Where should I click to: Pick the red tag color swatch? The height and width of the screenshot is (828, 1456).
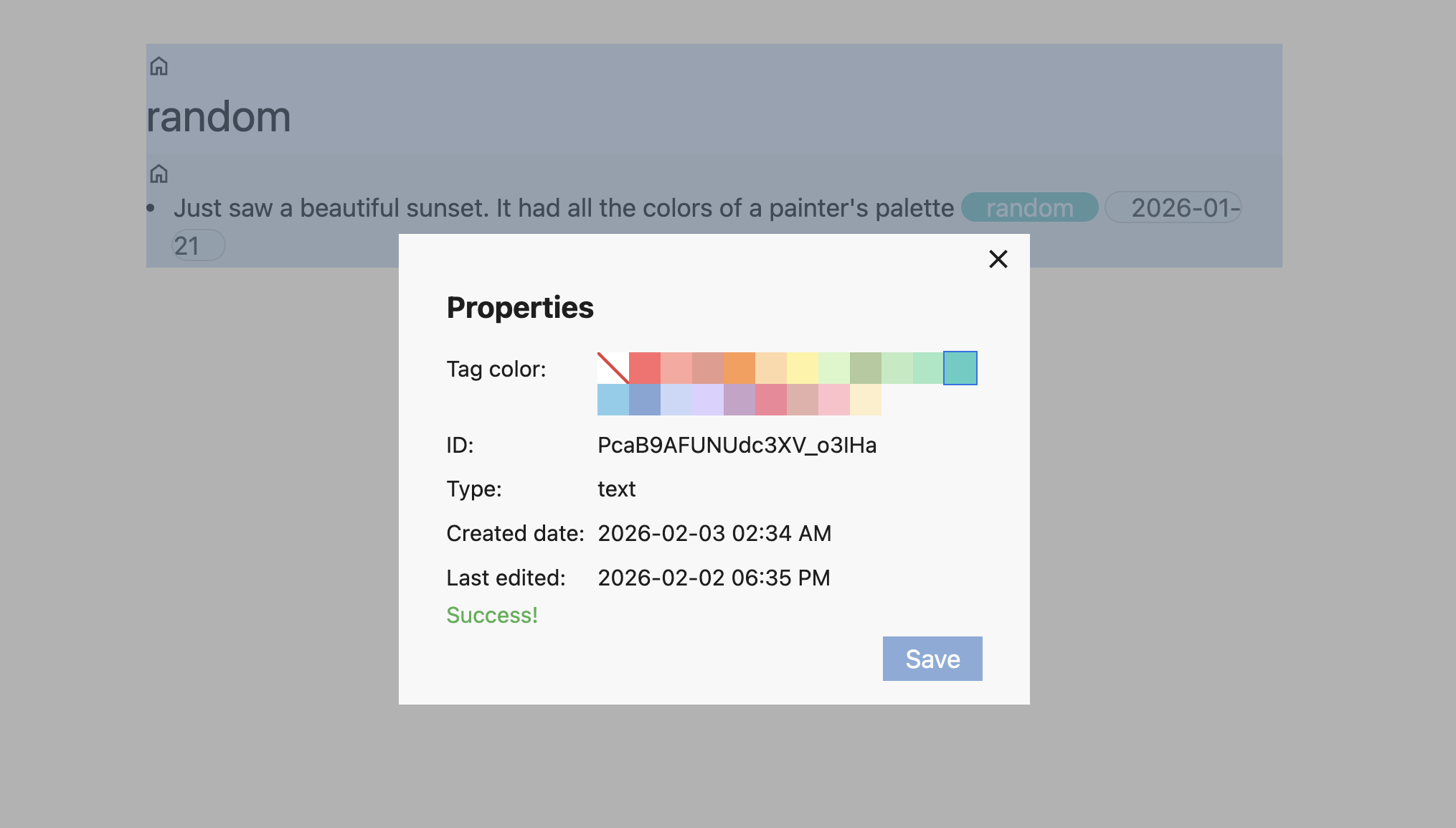(644, 368)
